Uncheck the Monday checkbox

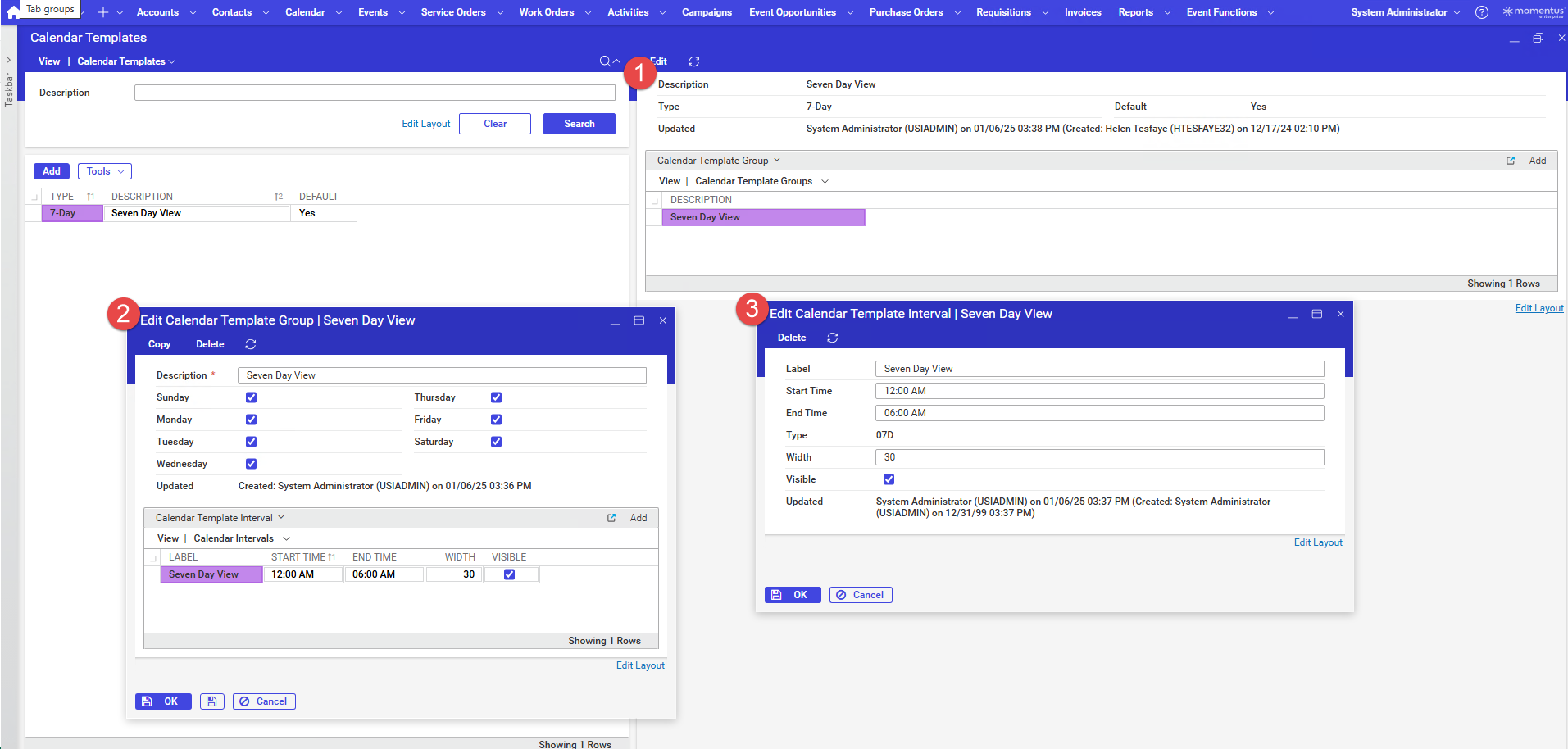point(252,420)
